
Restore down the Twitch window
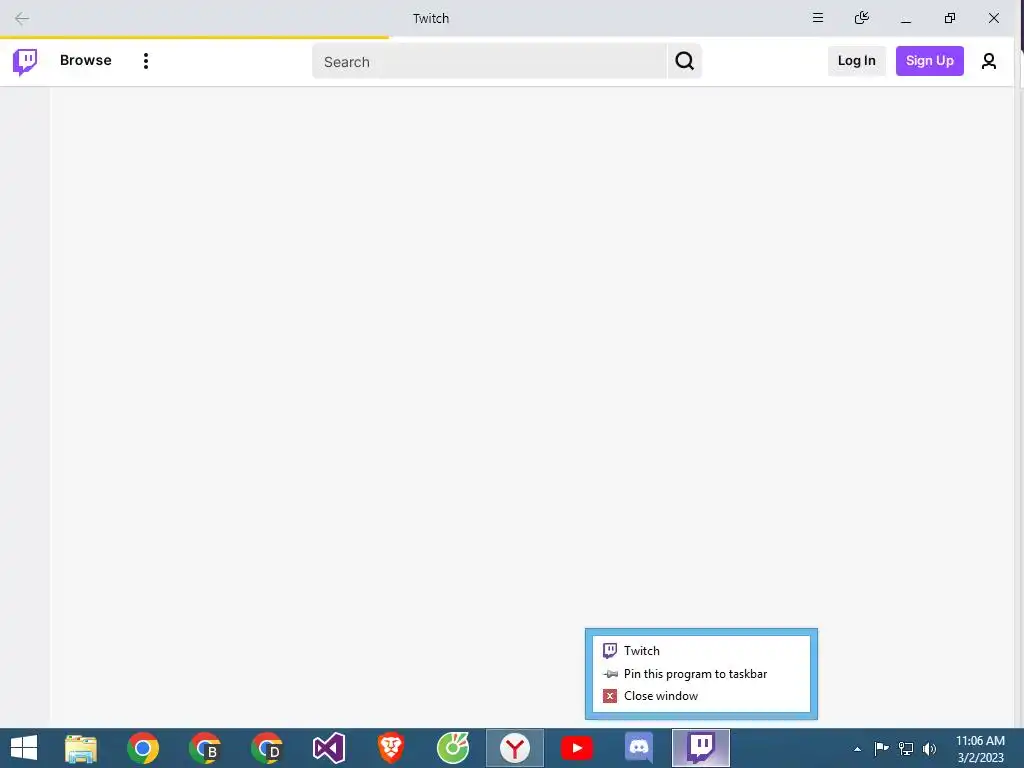tap(950, 18)
